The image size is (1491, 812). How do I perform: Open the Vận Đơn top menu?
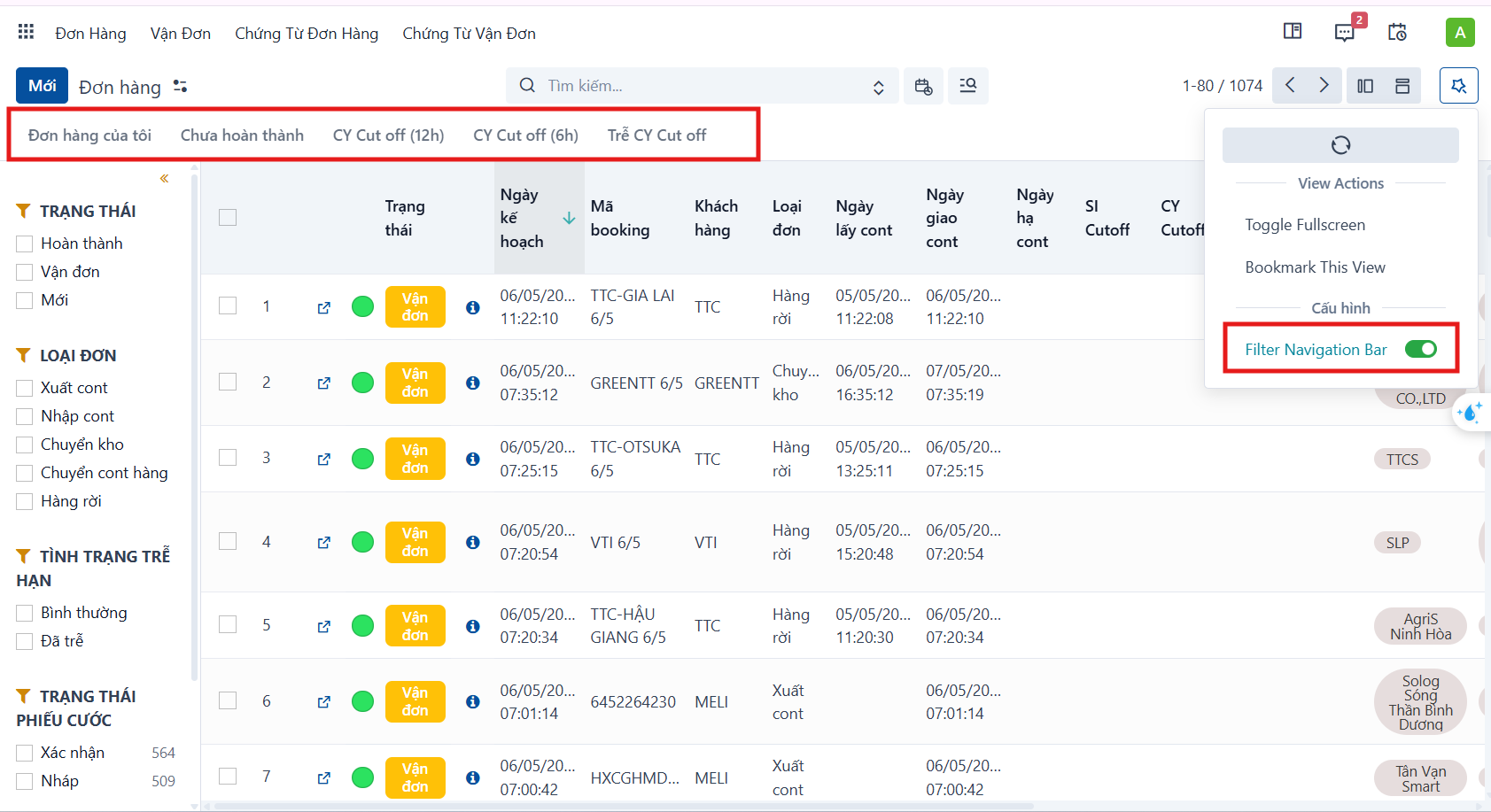(x=181, y=34)
